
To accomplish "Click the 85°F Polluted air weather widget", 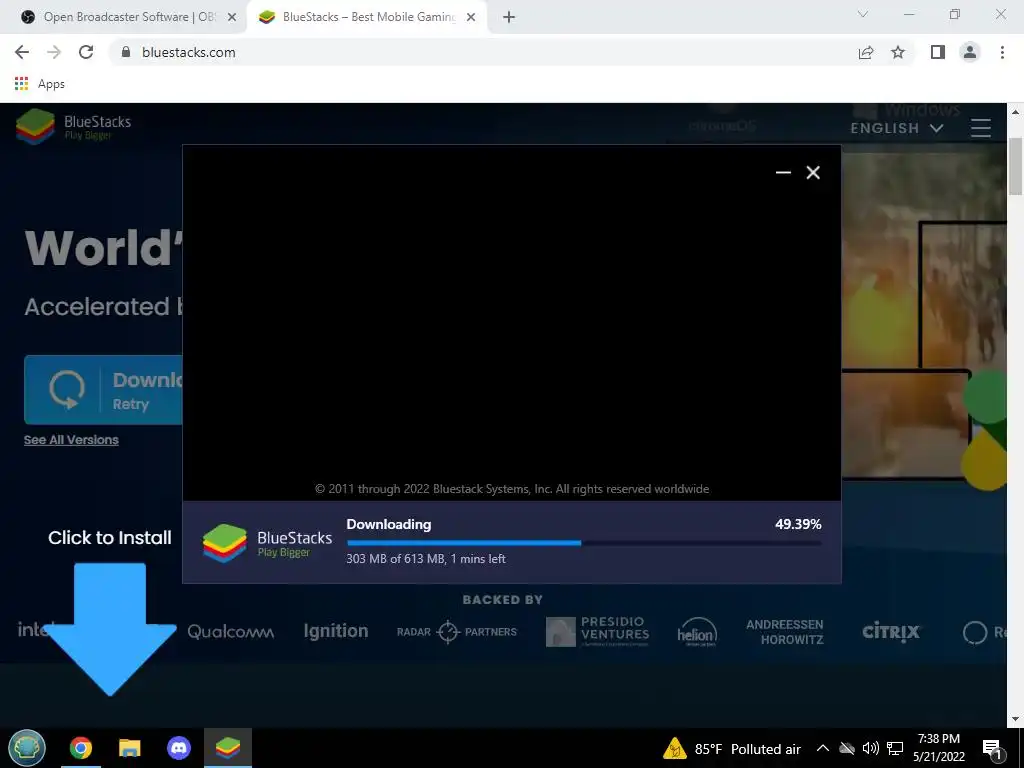I will click(x=732, y=748).
